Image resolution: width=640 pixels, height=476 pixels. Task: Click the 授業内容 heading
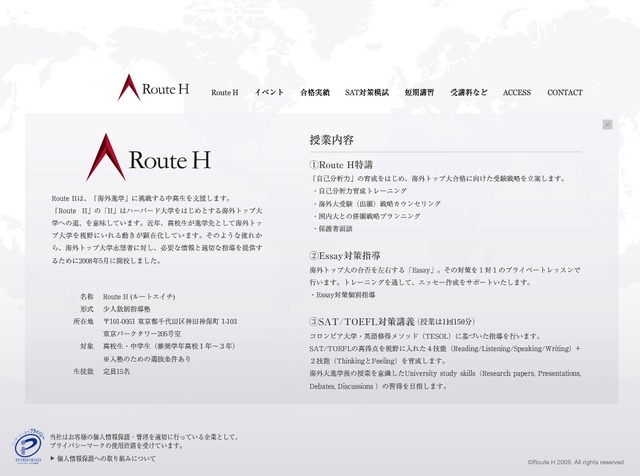pos(331,140)
